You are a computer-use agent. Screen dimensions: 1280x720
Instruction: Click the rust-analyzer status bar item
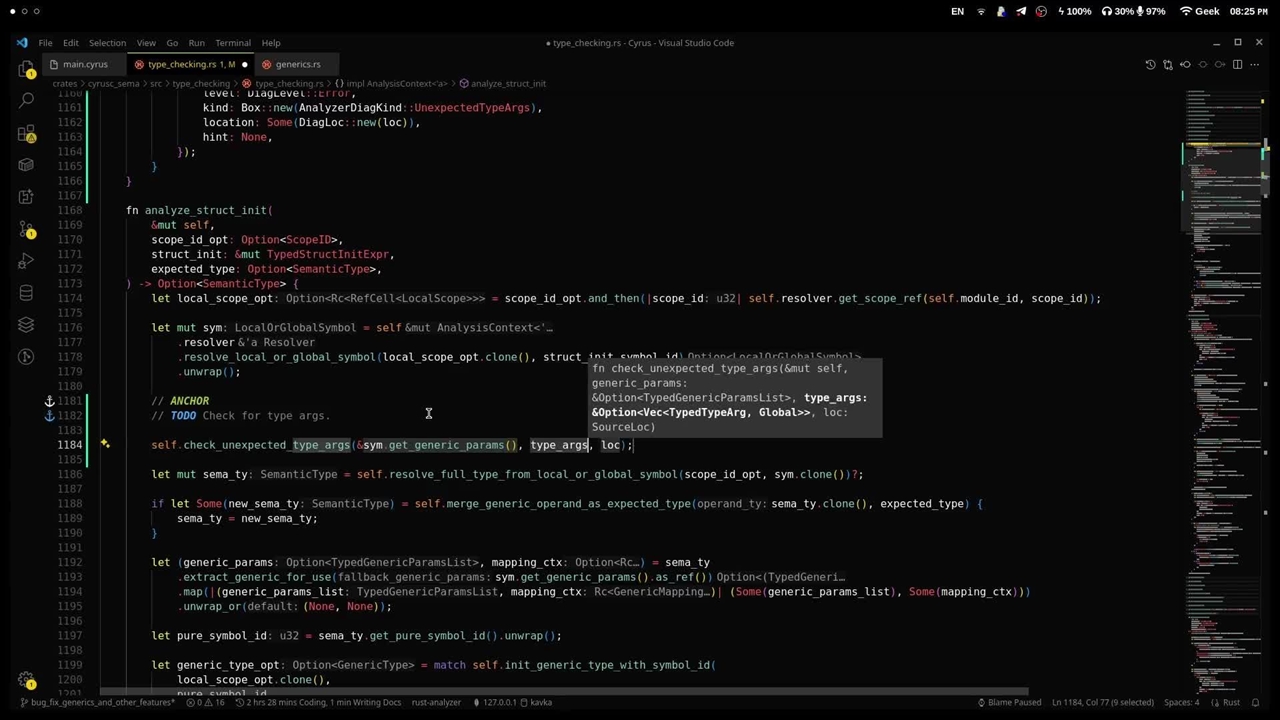point(436,702)
